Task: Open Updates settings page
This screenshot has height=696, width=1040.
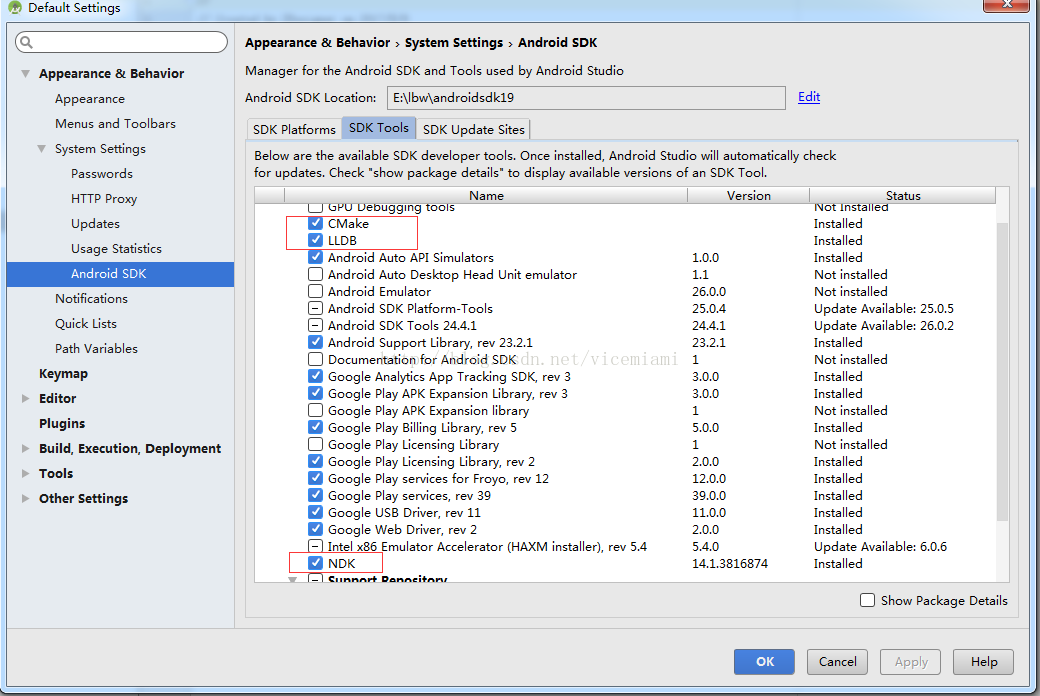Action: (x=95, y=224)
